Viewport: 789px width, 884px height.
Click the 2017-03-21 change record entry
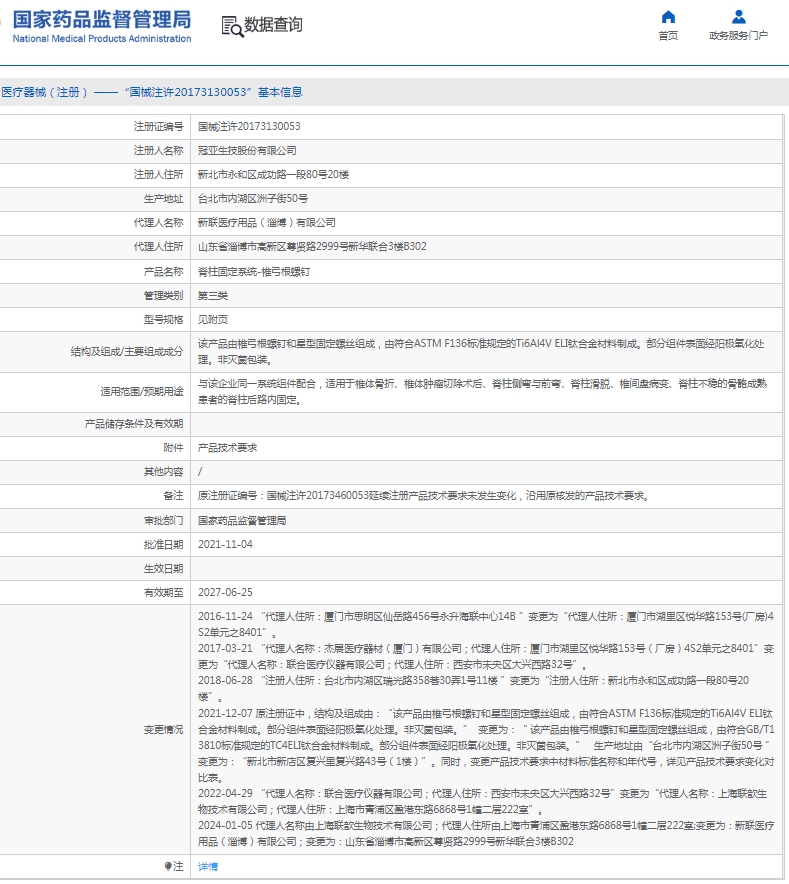point(486,656)
